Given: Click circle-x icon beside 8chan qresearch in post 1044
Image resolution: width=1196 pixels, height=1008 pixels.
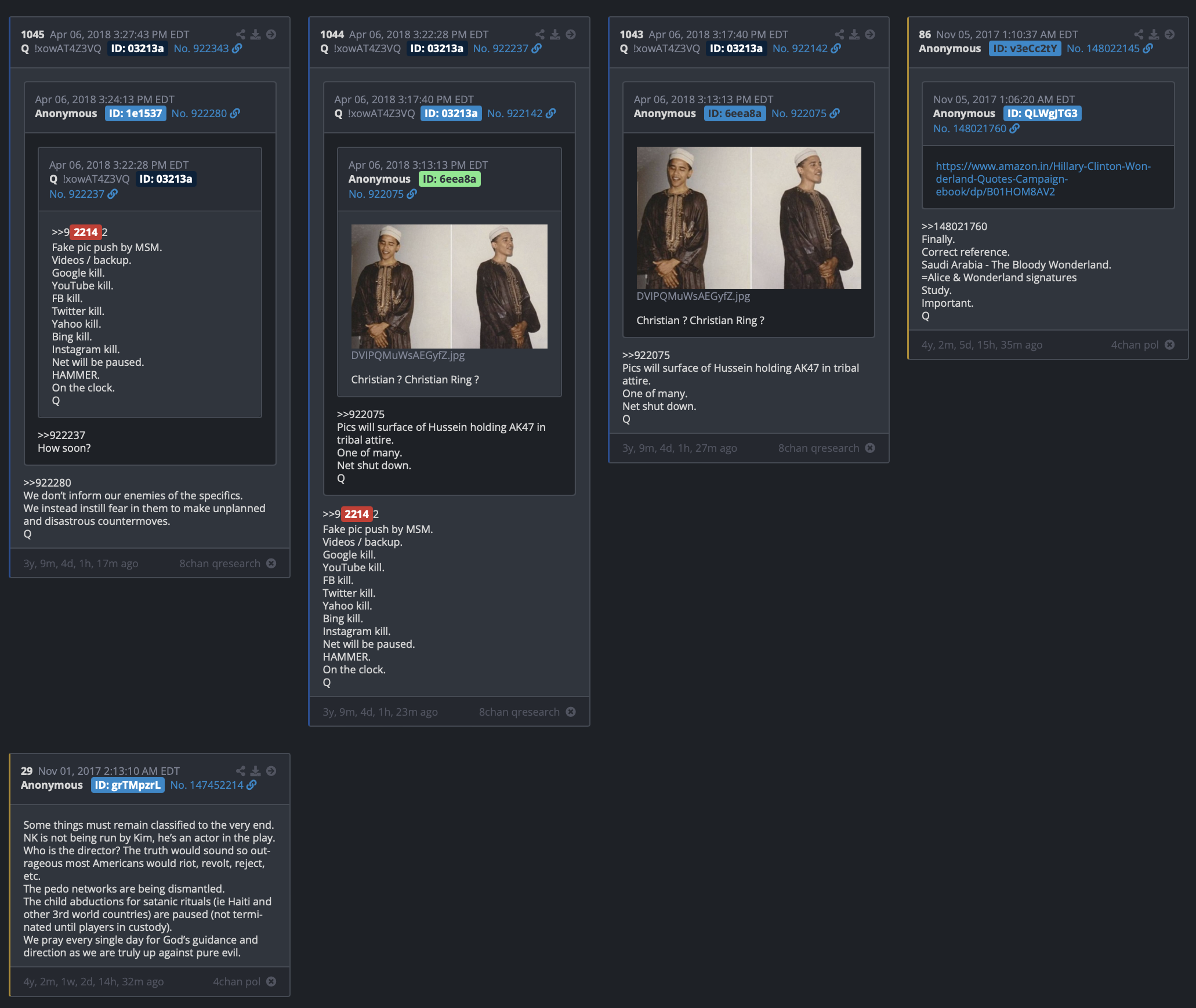Looking at the screenshot, I should 571,712.
